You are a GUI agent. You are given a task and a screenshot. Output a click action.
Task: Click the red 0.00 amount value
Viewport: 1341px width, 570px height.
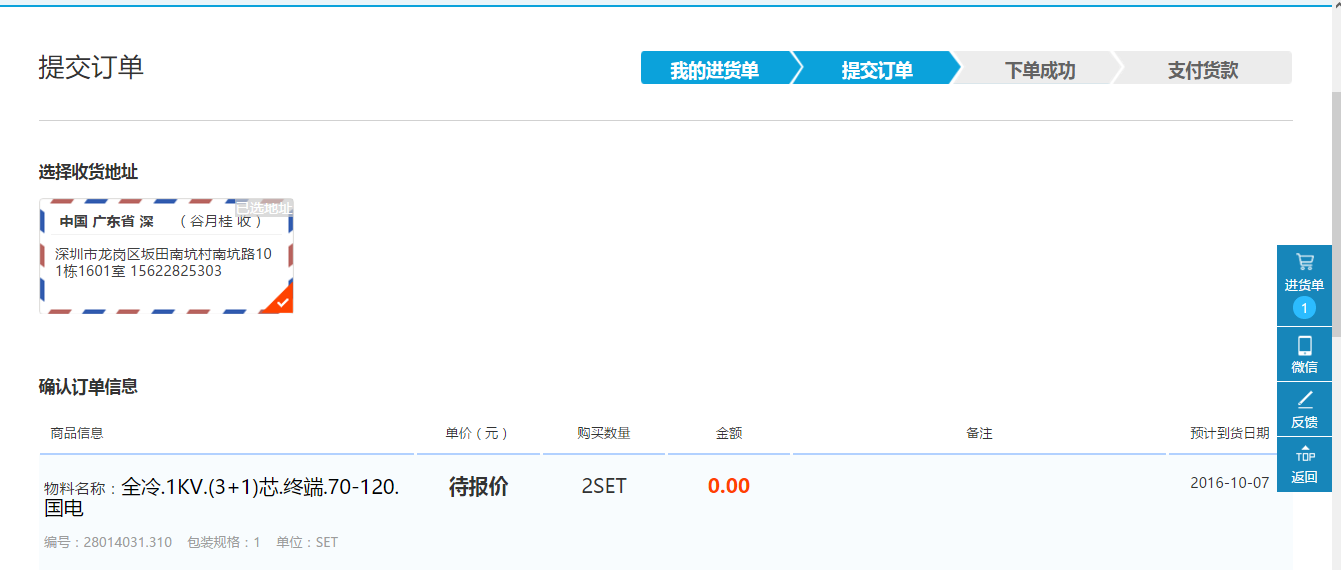[x=728, y=487]
